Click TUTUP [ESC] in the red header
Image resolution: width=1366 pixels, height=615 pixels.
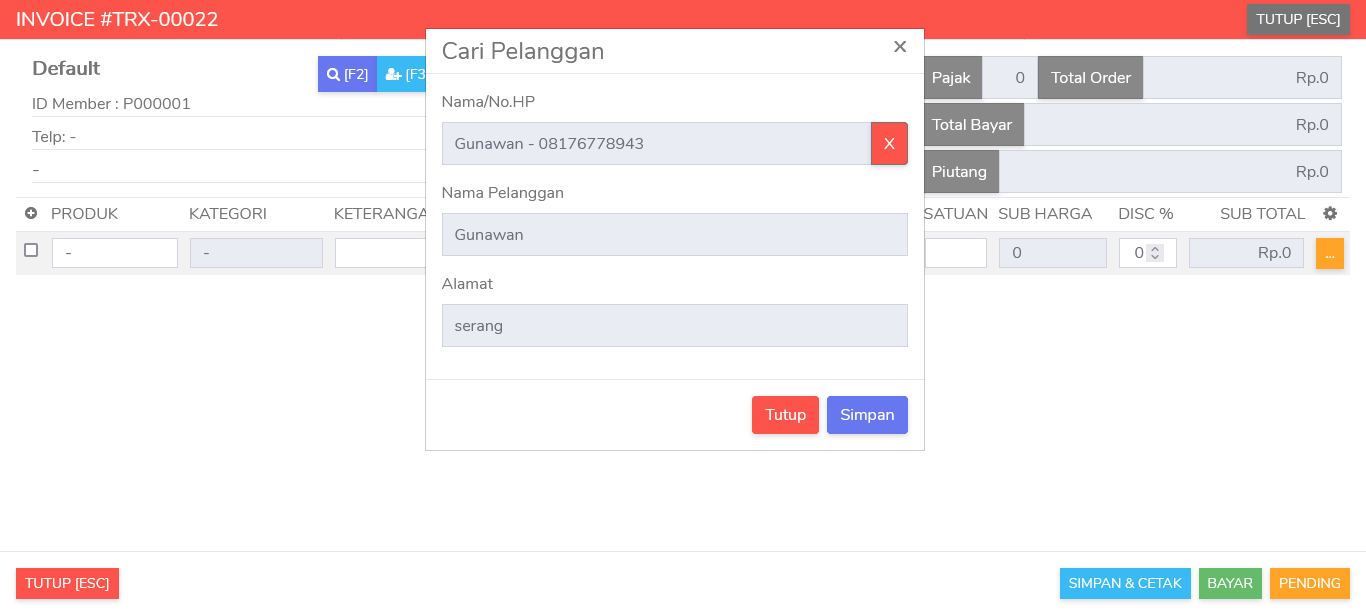(x=1298, y=20)
